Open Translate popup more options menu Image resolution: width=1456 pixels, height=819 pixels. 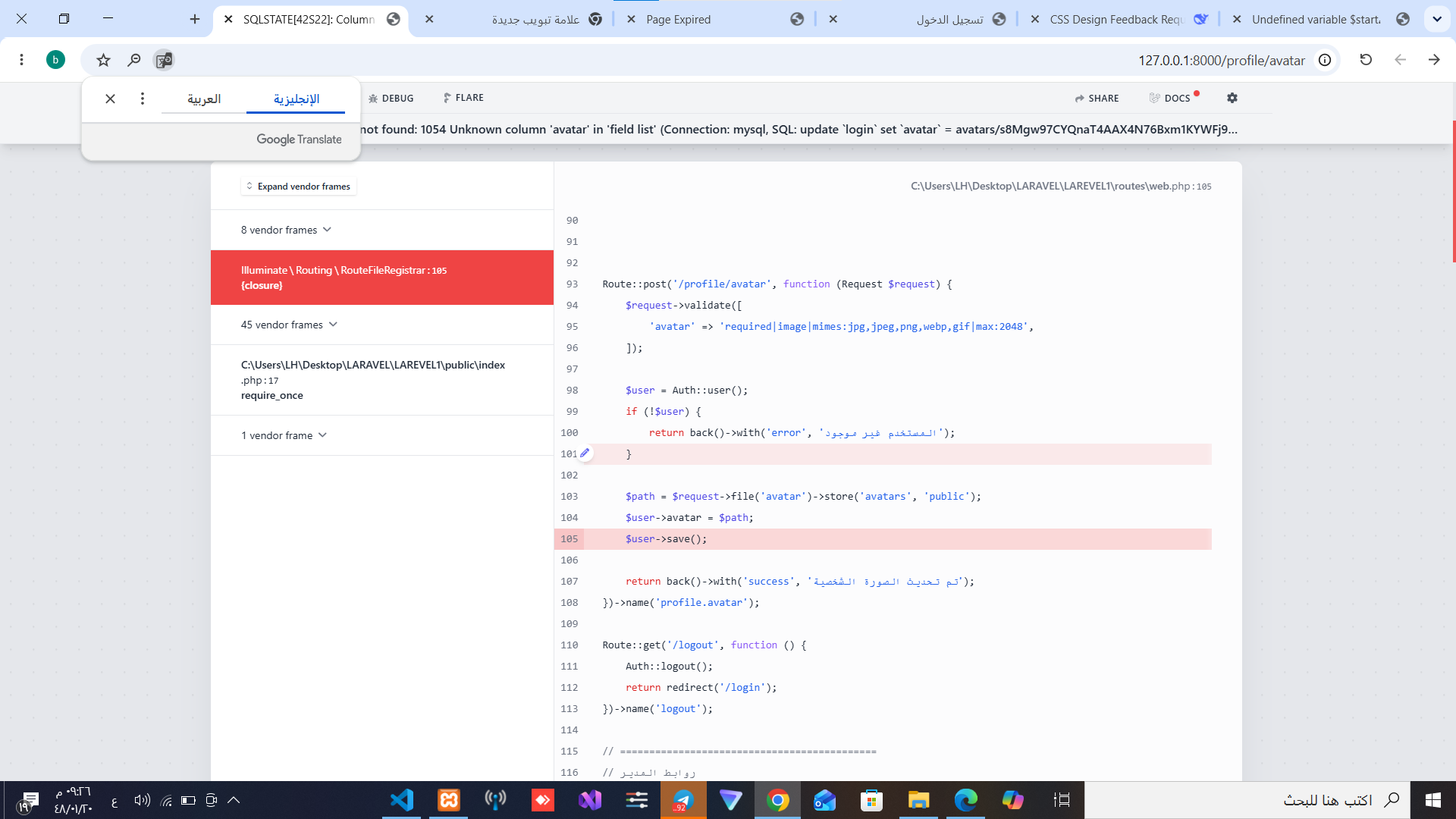click(143, 99)
